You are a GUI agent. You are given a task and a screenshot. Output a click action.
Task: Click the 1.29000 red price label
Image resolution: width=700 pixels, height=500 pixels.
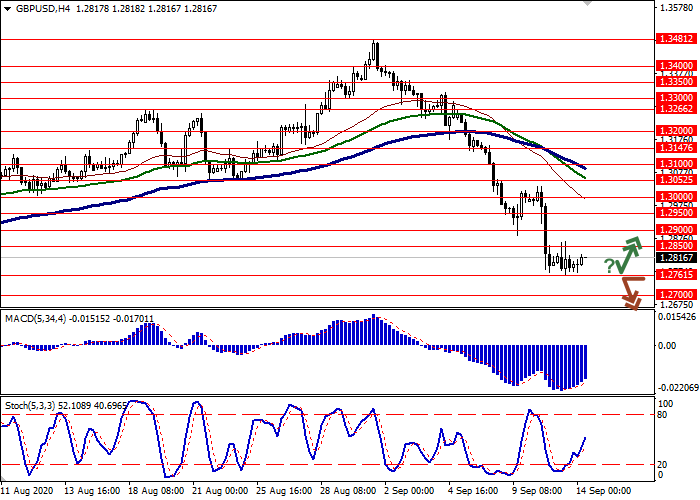pyautogui.click(x=676, y=230)
